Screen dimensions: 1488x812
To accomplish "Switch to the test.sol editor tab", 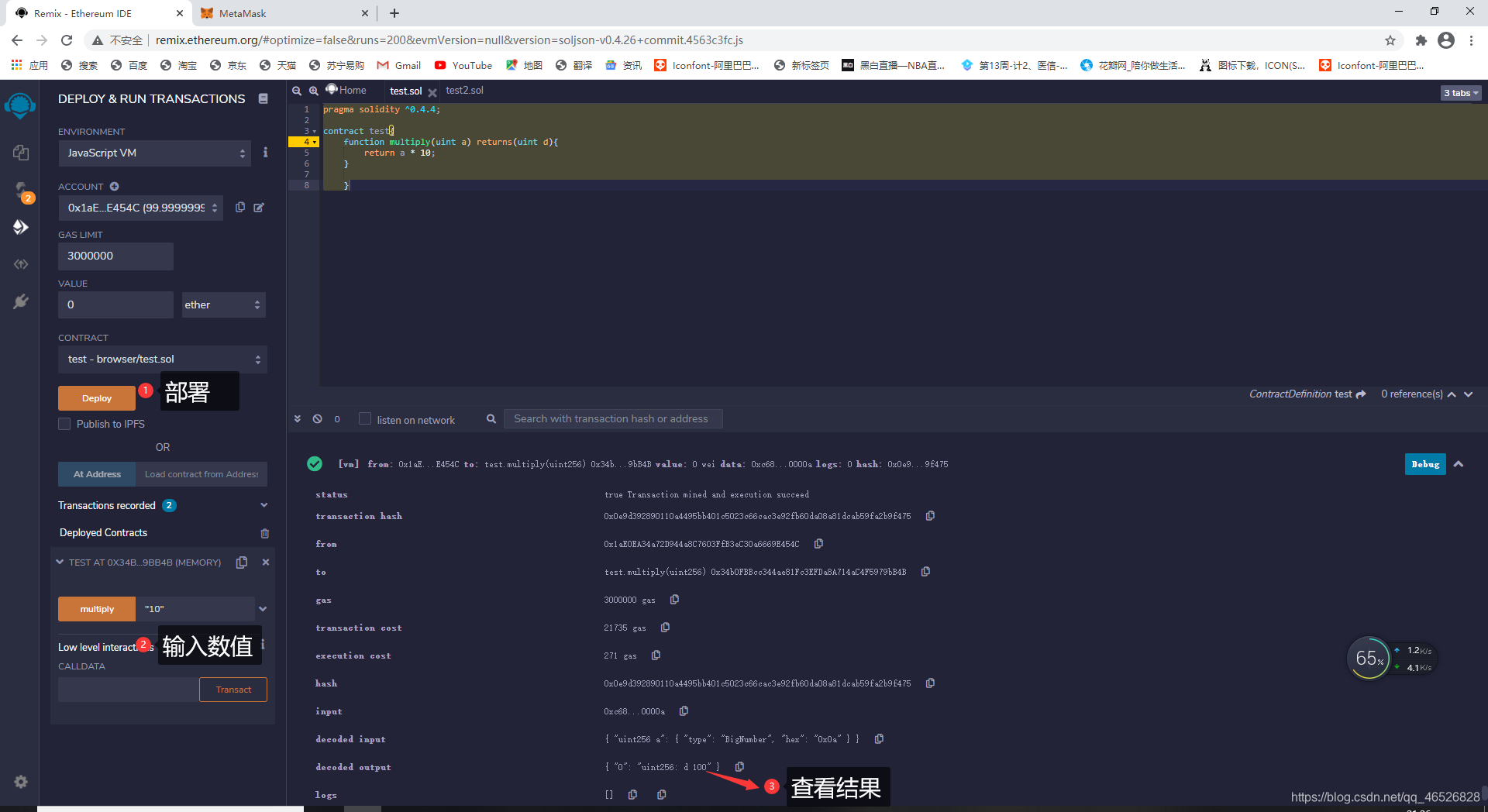I will tap(405, 91).
